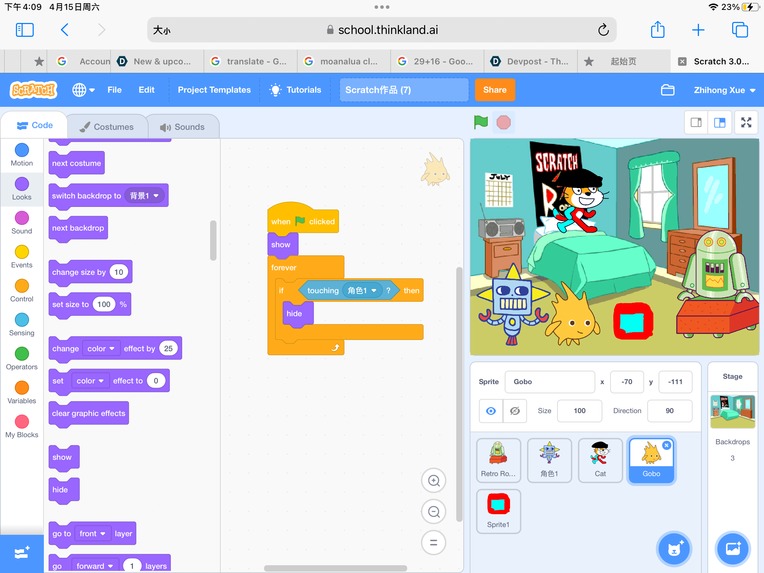Select the My Blocks category

21,426
